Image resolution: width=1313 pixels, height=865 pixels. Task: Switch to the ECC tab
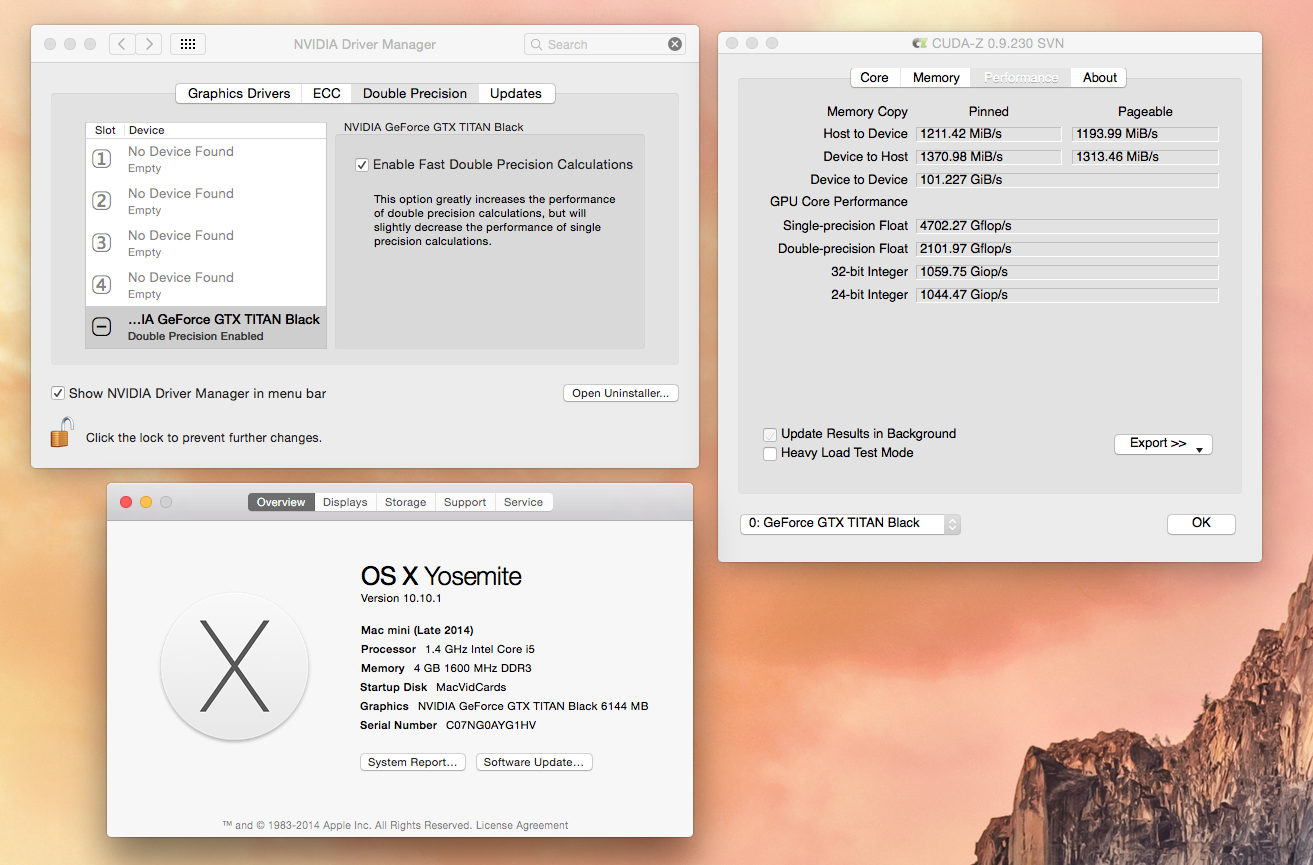tap(327, 93)
